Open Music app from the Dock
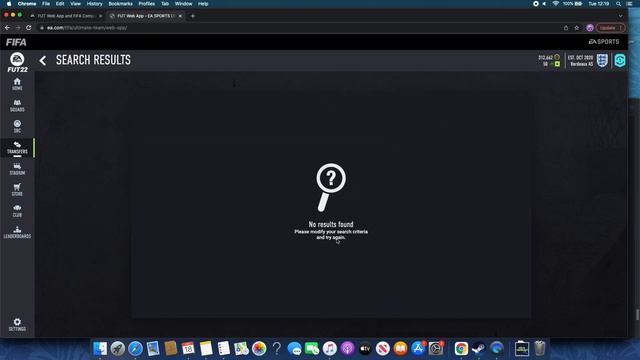The height and width of the screenshot is (360, 640). pyautogui.click(x=329, y=348)
